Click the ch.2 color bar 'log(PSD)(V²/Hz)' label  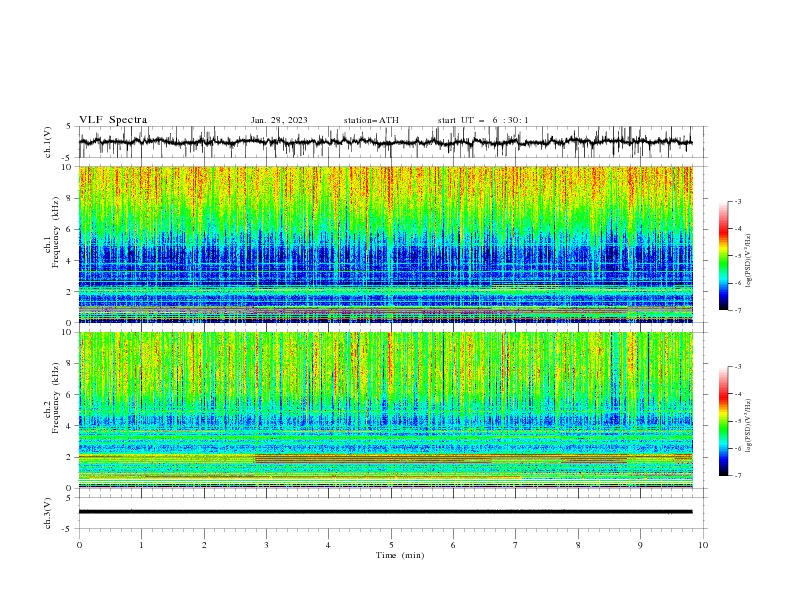point(749,426)
